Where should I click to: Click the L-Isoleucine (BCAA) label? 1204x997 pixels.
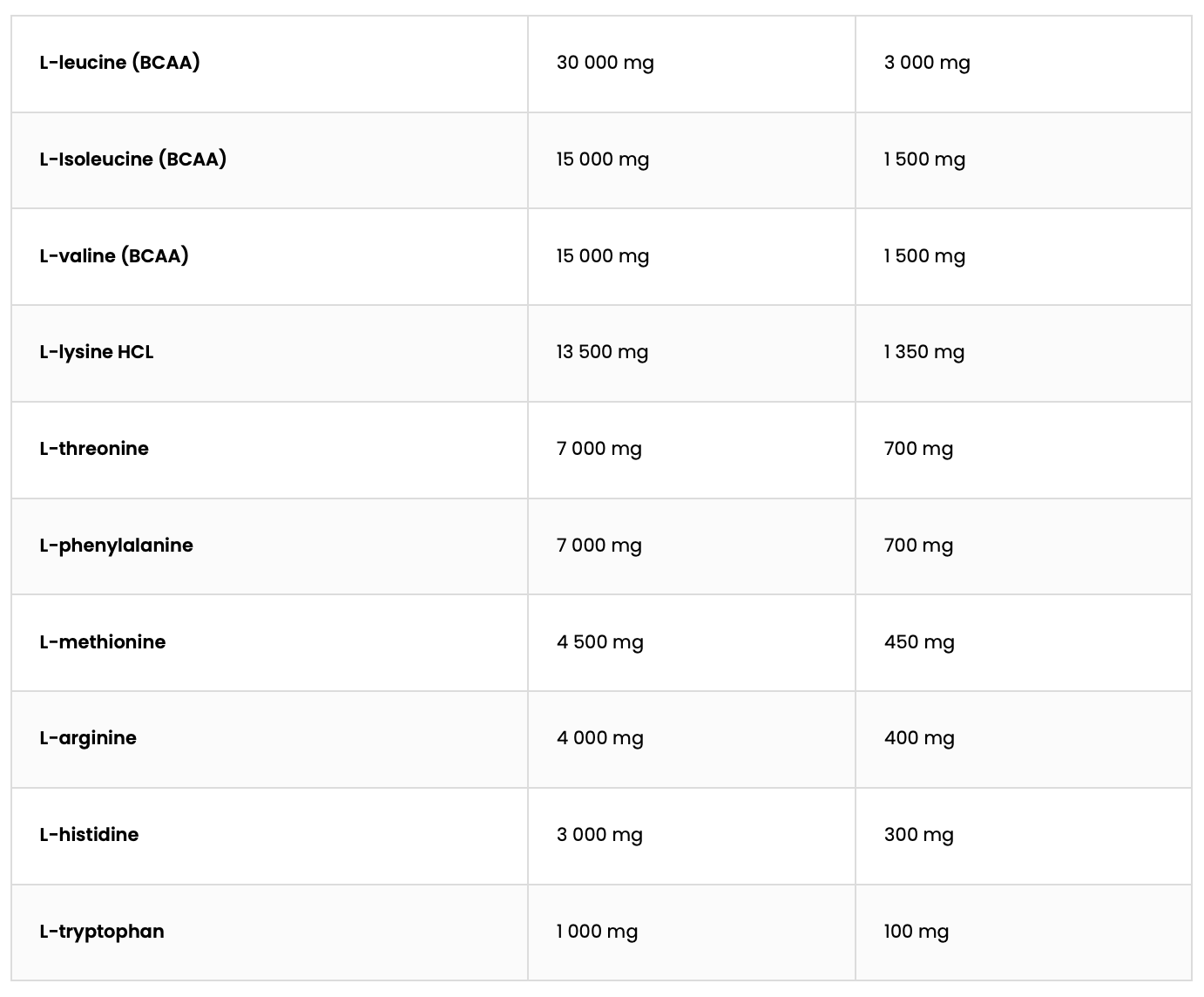[x=133, y=159]
